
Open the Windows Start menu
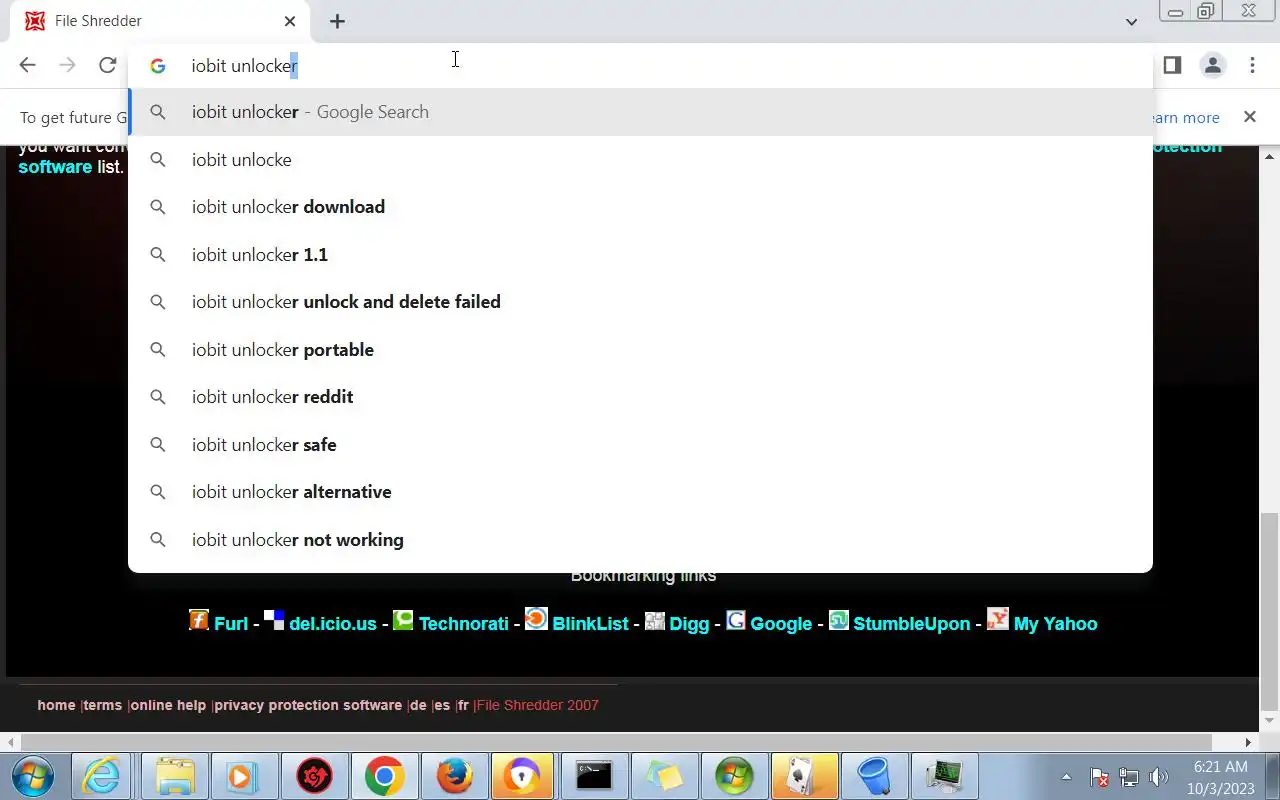[x=34, y=776]
